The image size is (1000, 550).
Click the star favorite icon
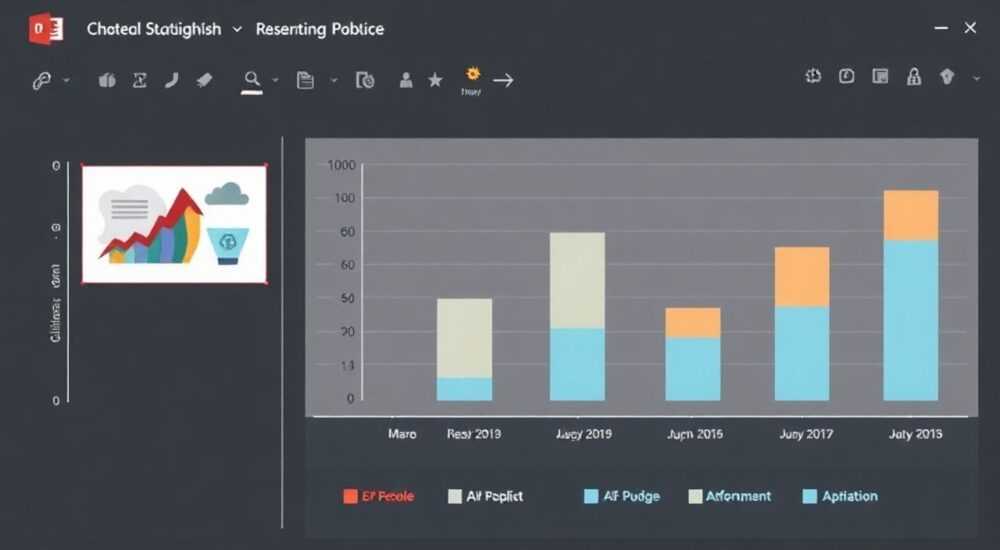pyautogui.click(x=435, y=80)
